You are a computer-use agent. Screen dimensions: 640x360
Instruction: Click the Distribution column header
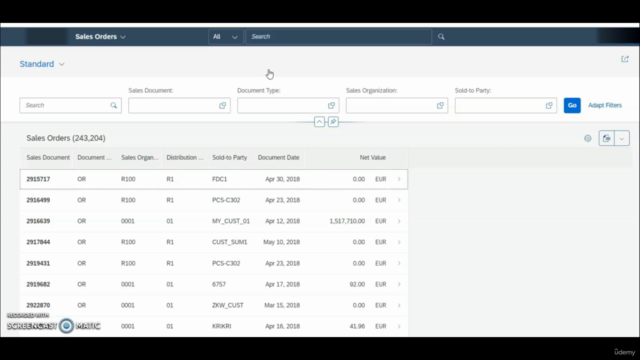185,158
